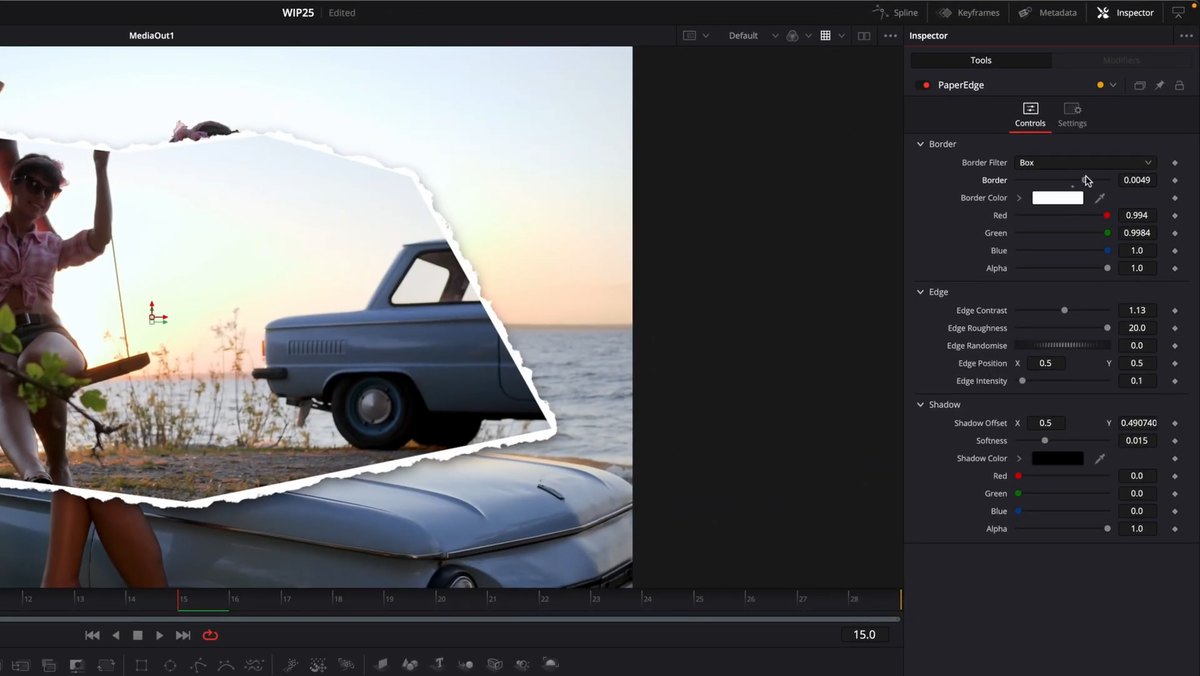Click the white Border Color swatch

point(1058,198)
